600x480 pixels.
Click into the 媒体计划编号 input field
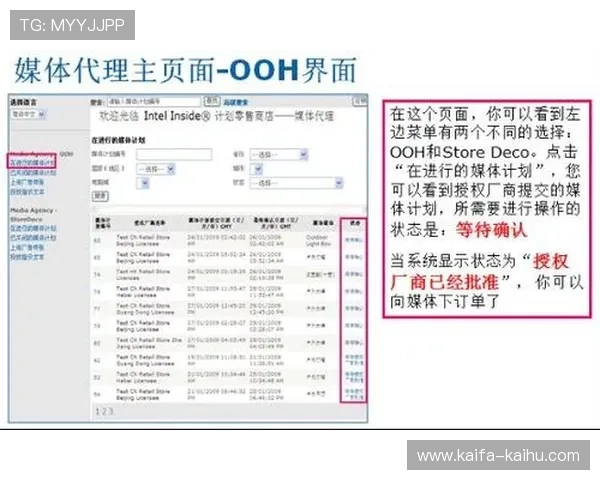(x=174, y=154)
